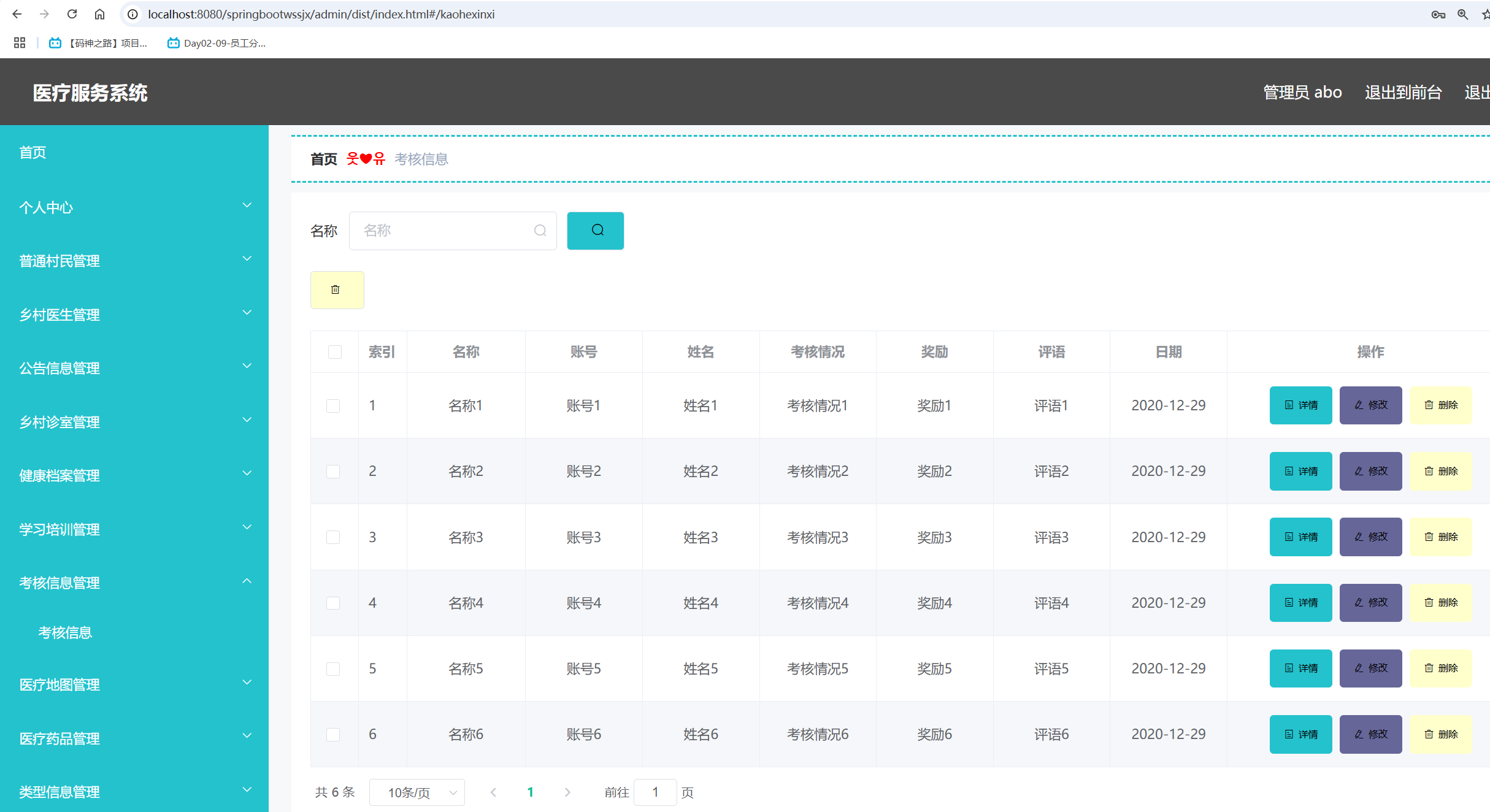Check the checkbox for row 4

[333, 603]
